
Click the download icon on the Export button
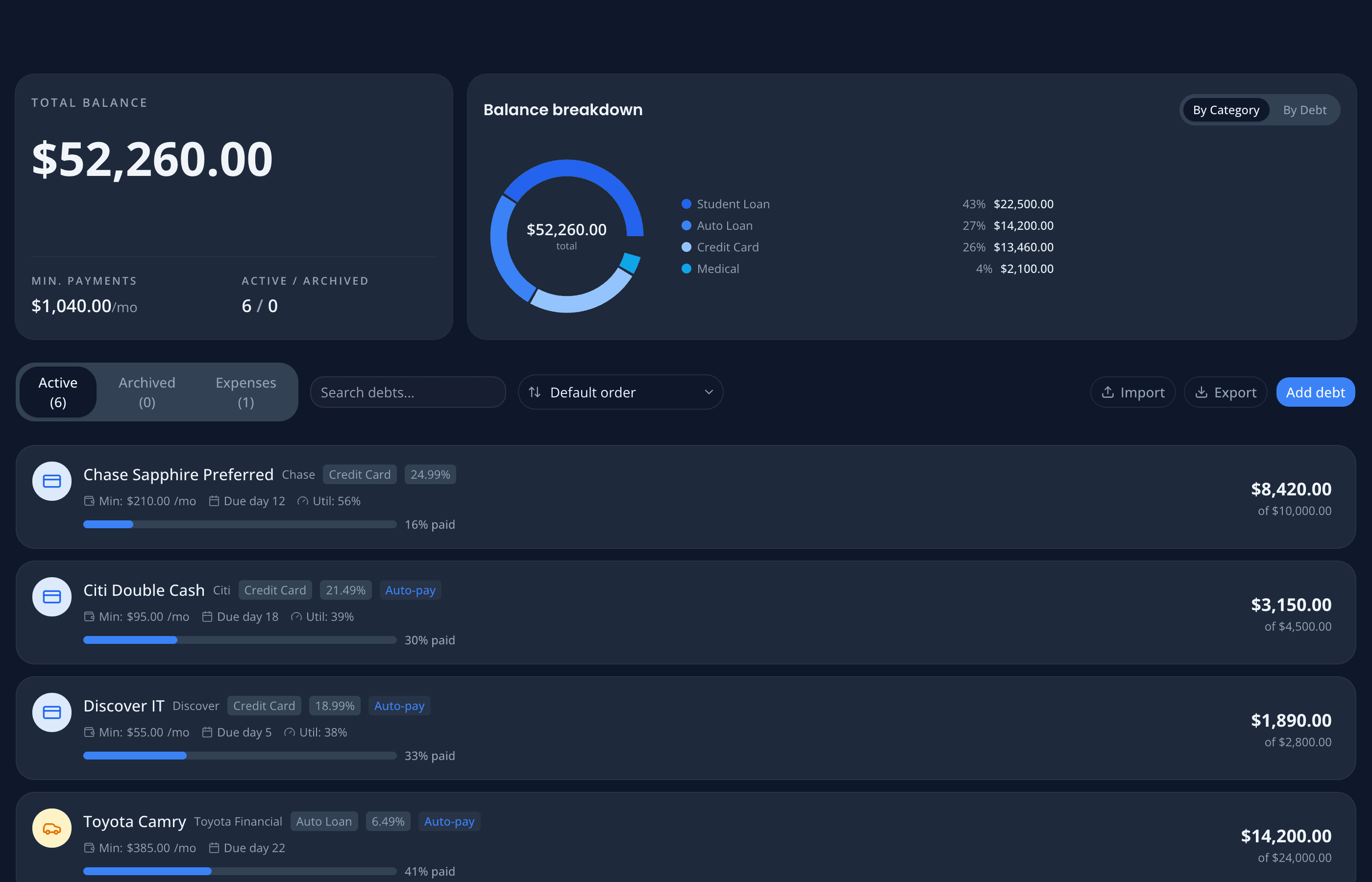click(x=1201, y=392)
